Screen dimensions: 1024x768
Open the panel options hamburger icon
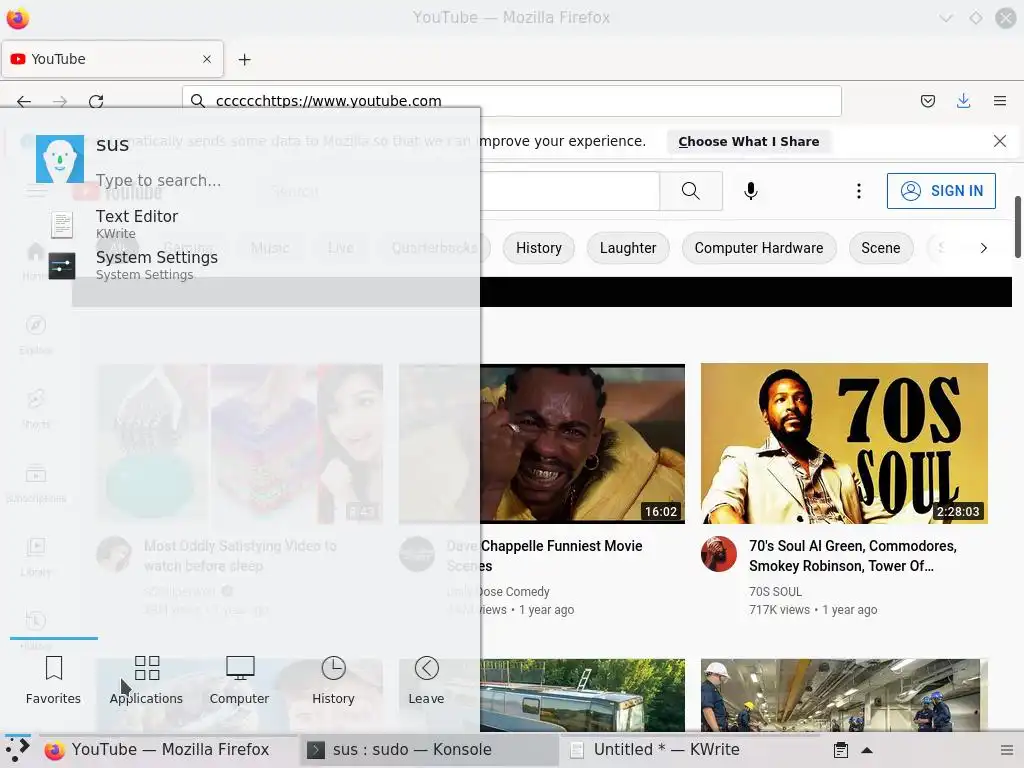[1007, 750]
